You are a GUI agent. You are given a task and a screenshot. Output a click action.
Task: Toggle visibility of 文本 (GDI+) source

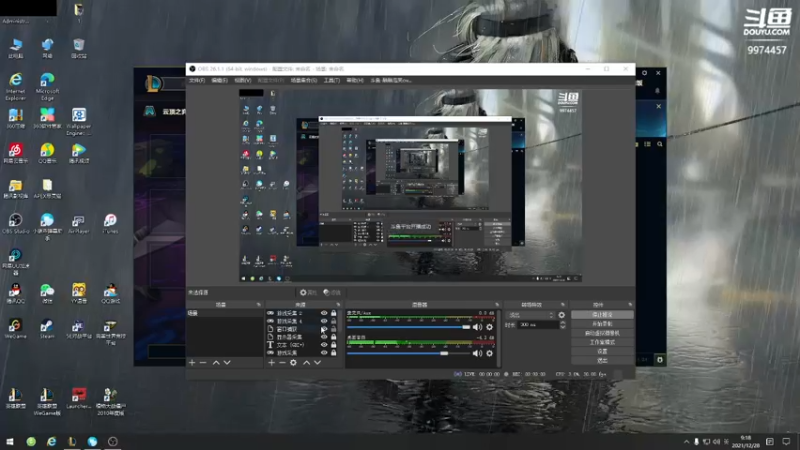[324, 345]
